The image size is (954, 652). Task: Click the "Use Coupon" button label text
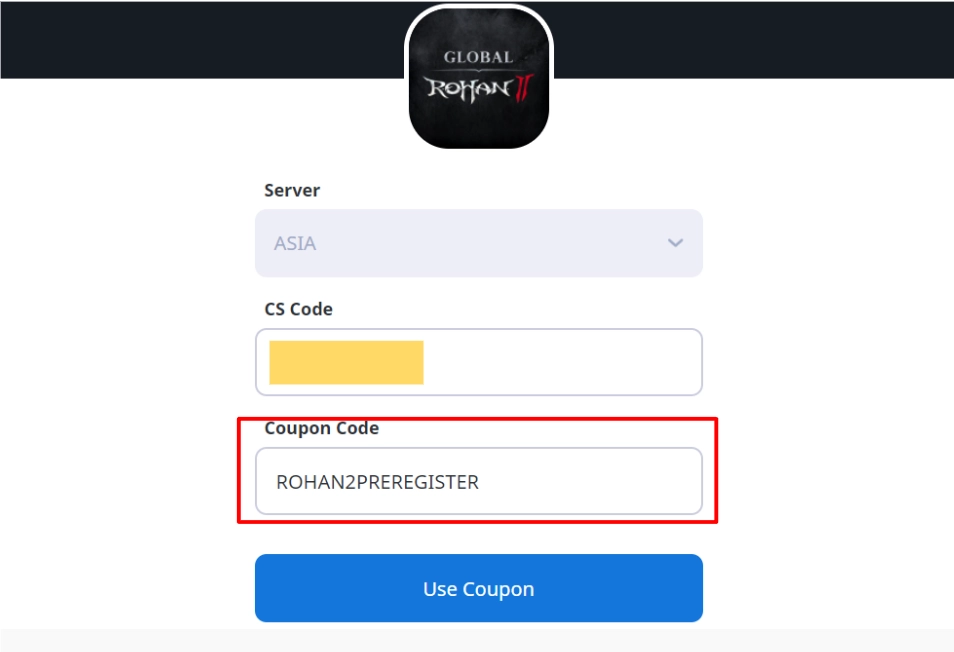pyautogui.click(x=478, y=589)
